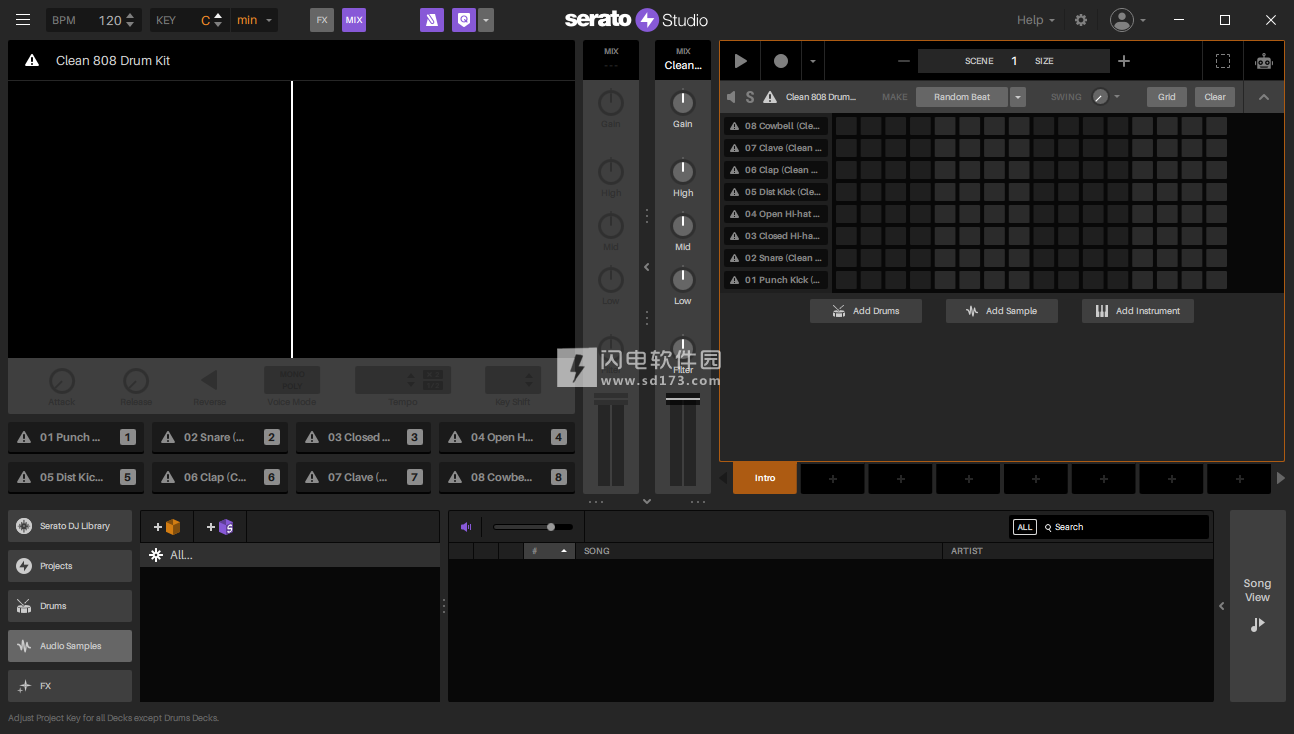Click Add Drums button
The height and width of the screenshot is (734, 1294).
coord(866,311)
